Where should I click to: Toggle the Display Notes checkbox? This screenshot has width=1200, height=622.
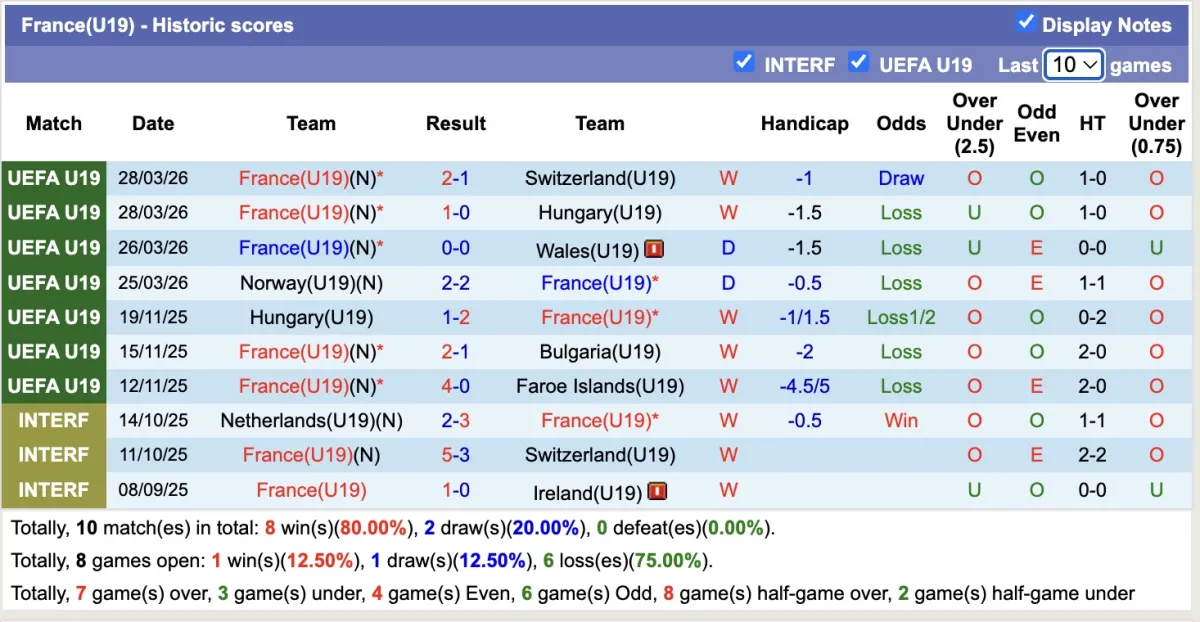pyautogui.click(x=1025, y=22)
